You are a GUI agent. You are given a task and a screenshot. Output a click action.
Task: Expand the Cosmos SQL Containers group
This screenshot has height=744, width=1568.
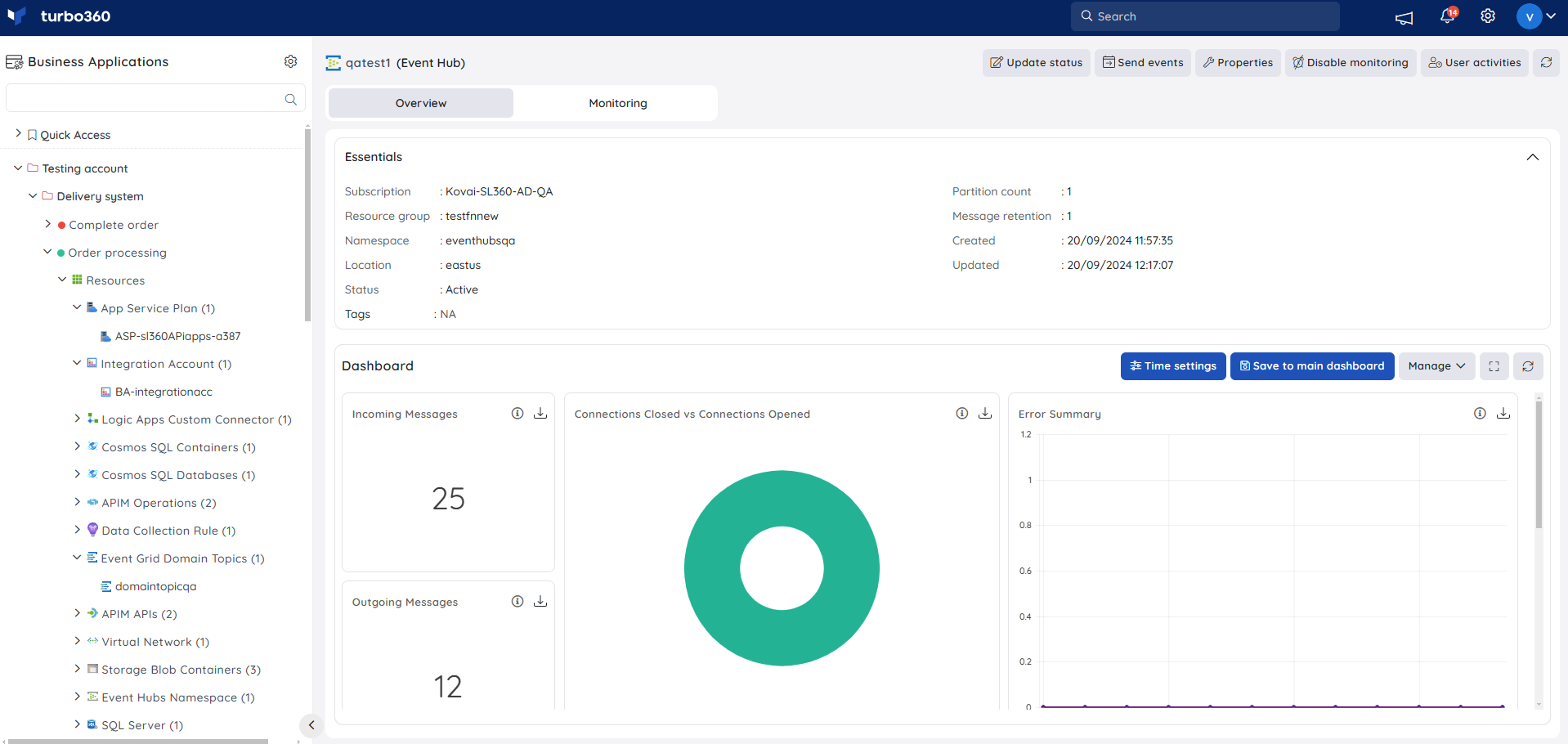coord(77,446)
